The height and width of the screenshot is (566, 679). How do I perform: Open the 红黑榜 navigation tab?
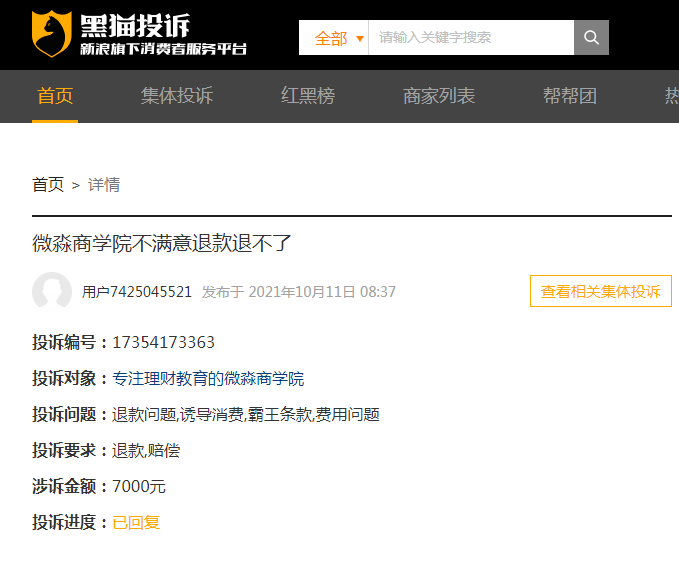(x=308, y=96)
